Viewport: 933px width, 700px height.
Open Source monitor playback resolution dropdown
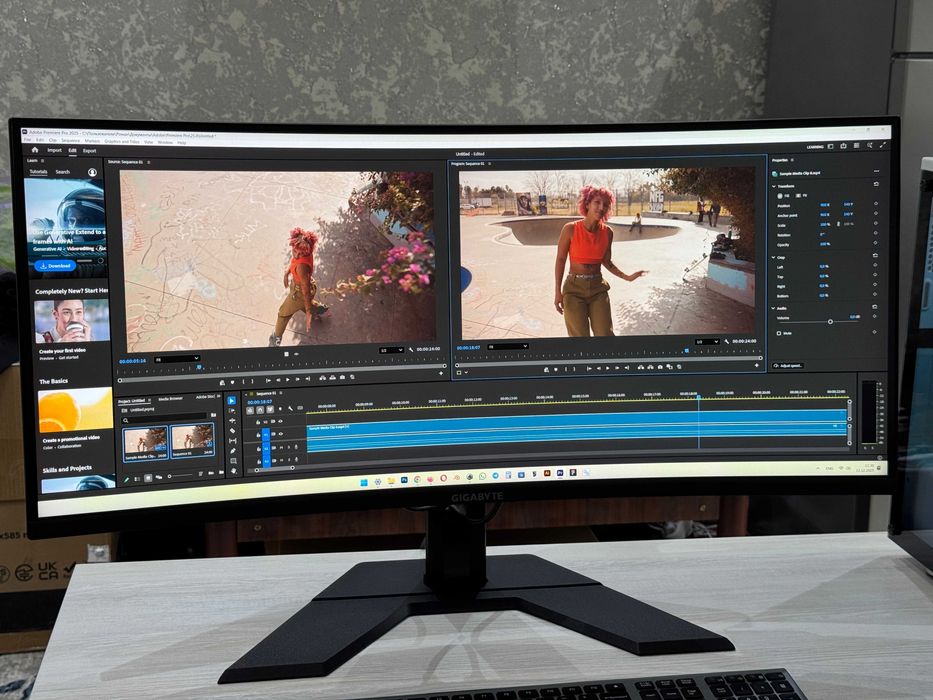coord(392,351)
